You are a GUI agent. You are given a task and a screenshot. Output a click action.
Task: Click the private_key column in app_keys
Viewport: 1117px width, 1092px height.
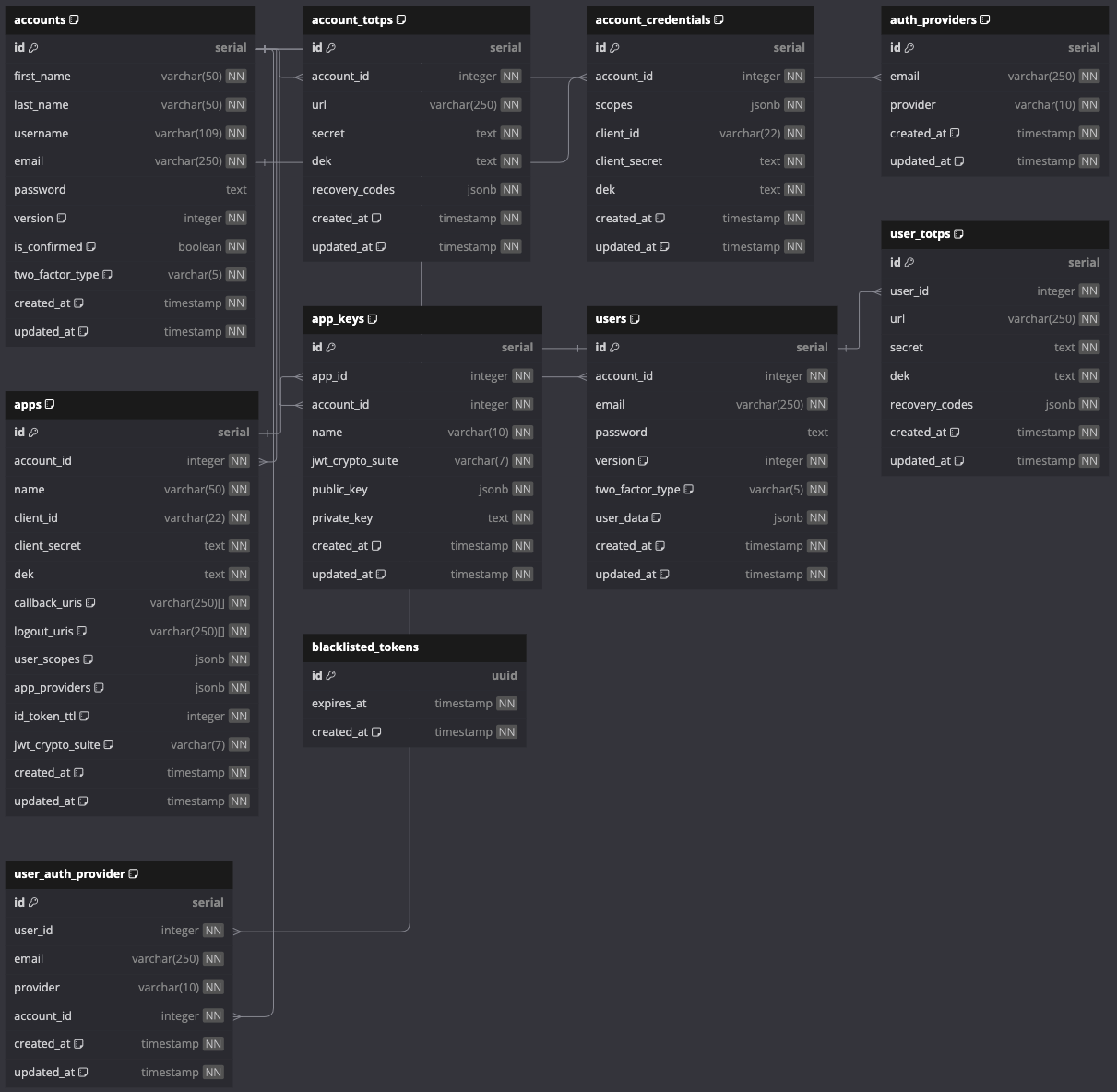click(x=422, y=518)
